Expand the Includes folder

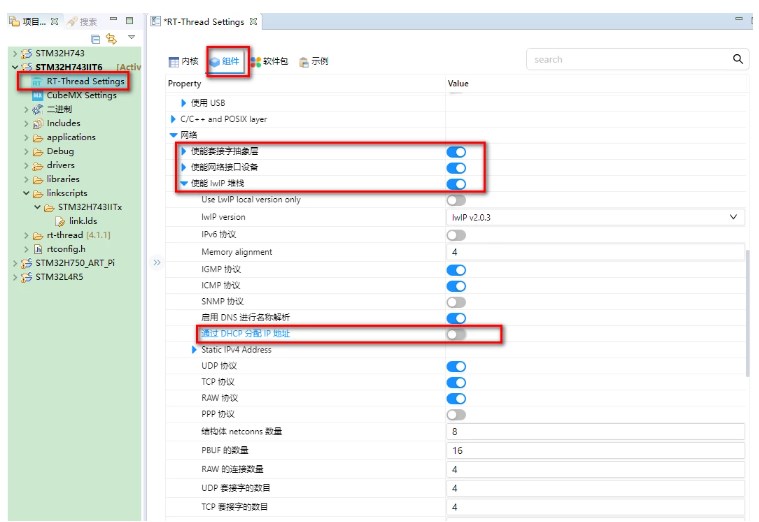26,123
